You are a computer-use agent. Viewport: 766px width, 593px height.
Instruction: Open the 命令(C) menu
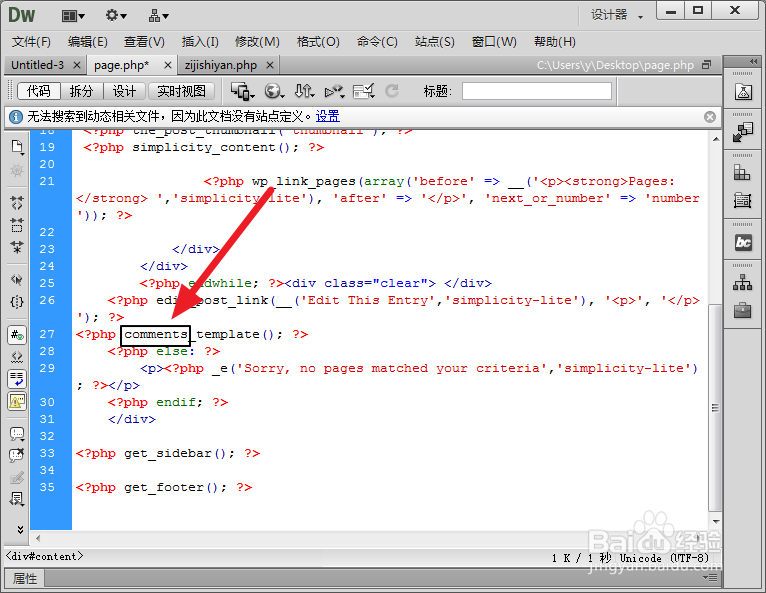pos(377,42)
